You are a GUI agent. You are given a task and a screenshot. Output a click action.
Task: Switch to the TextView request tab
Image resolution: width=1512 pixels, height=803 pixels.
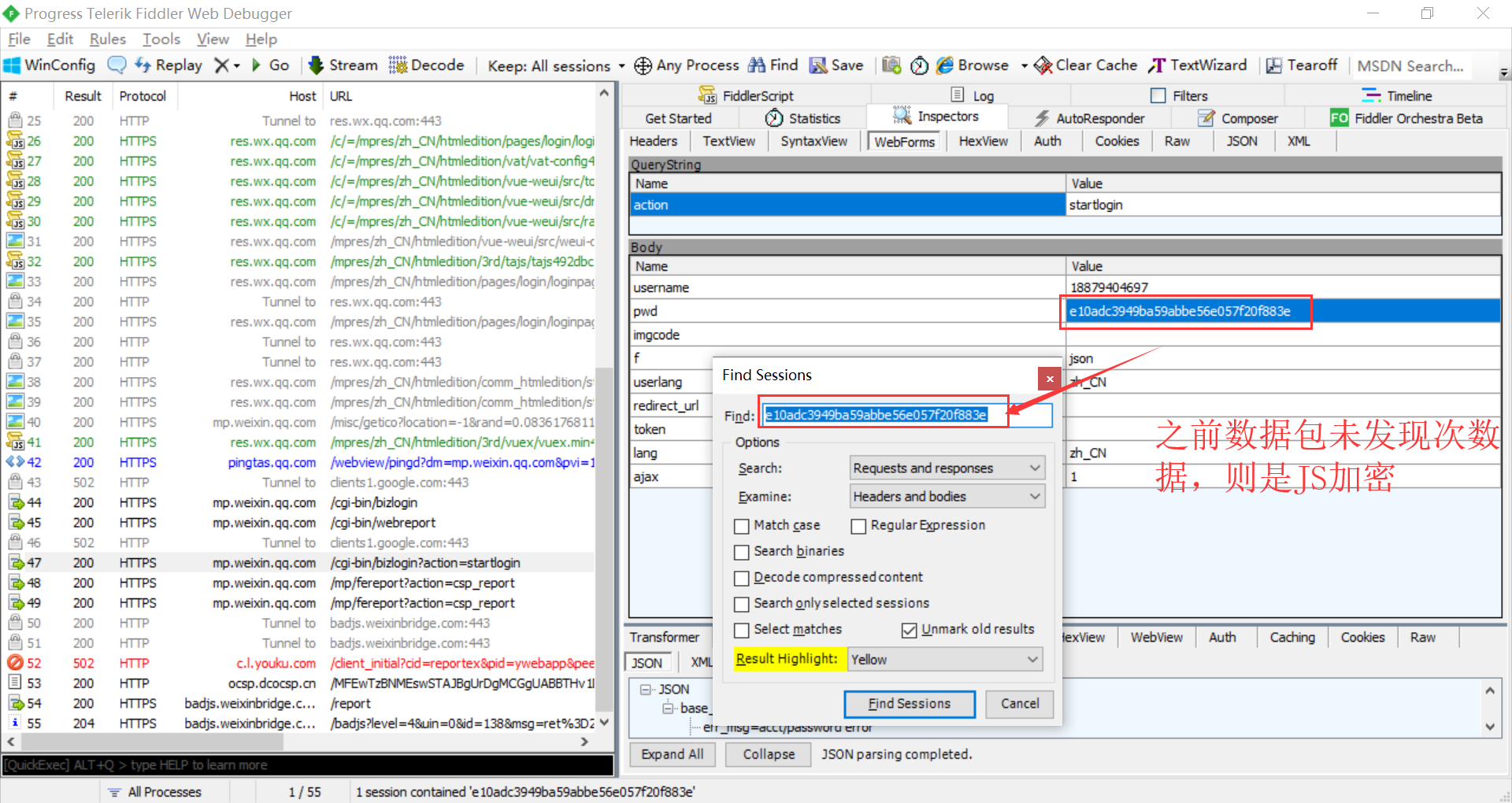728,141
